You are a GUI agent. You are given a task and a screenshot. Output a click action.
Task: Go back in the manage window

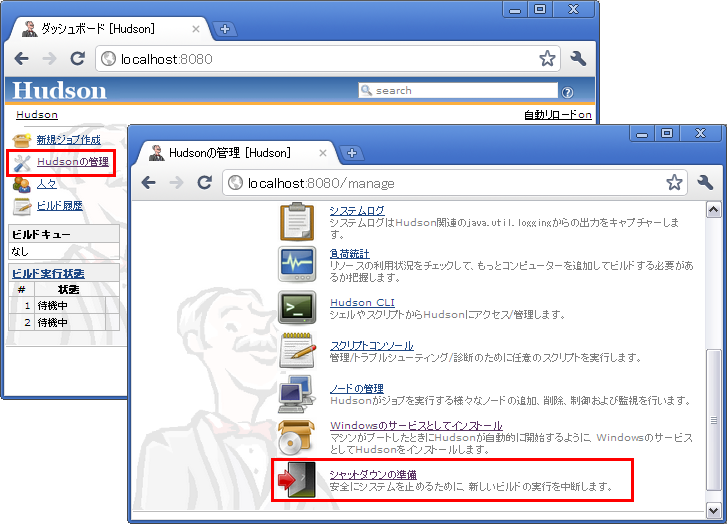(x=148, y=182)
